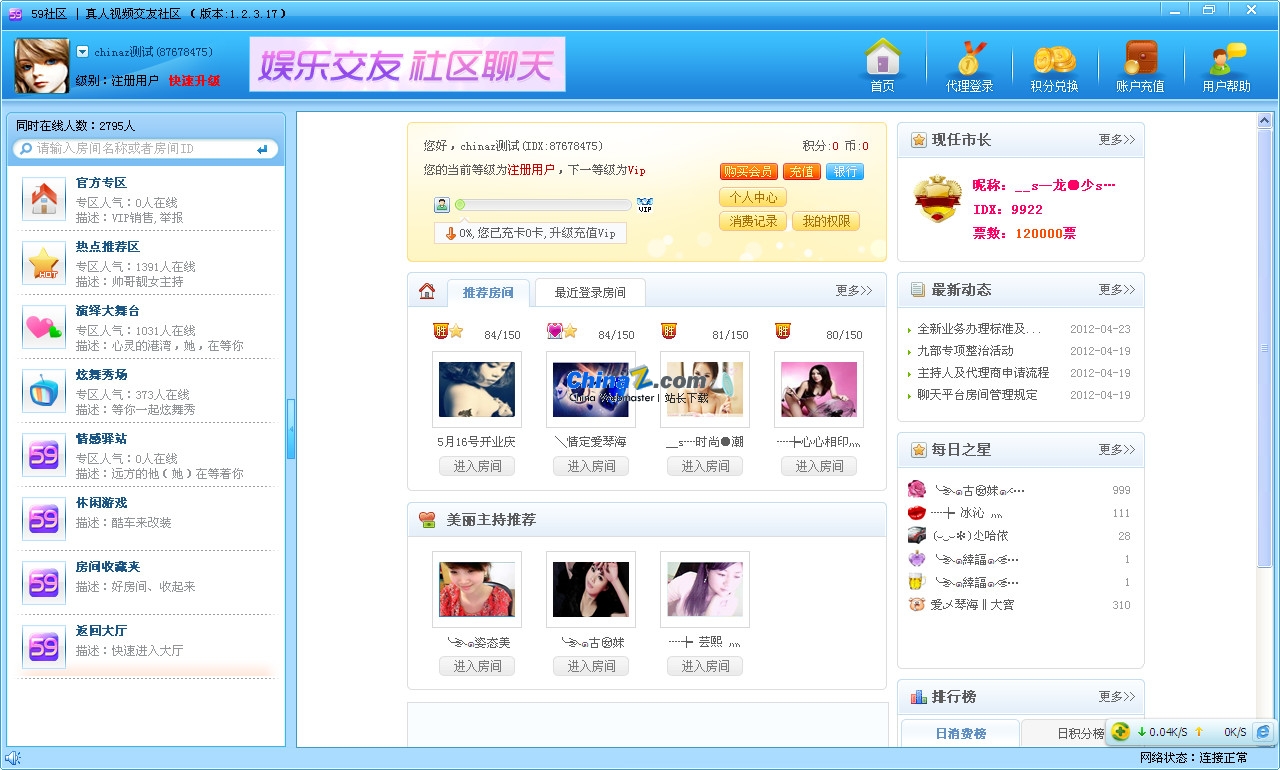Image resolution: width=1280 pixels, height=770 pixels.
Task: Open 积分兑换 coins icon
Action: pyautogui.click(x=1054, y=58)
